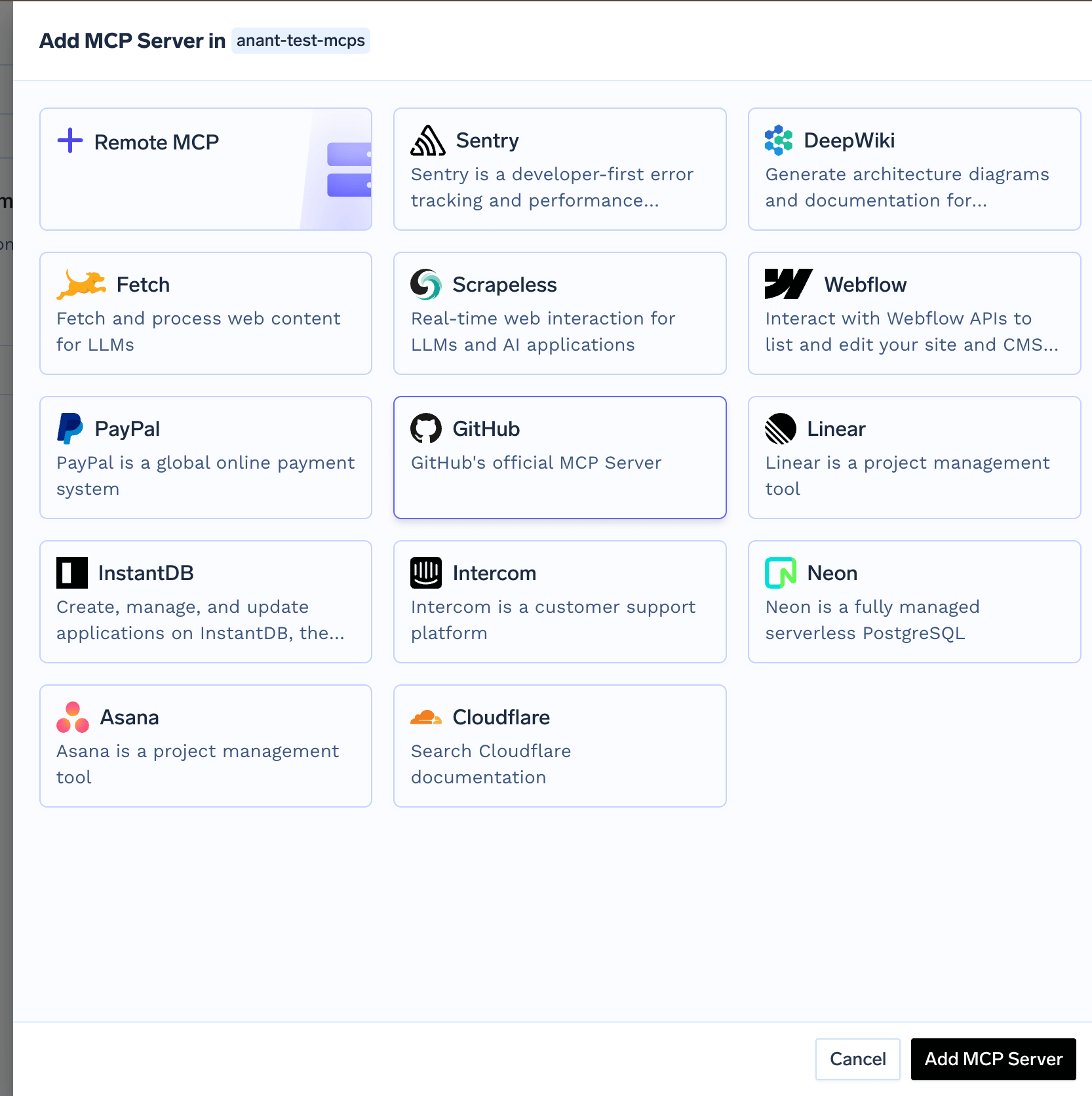Select the Remote MCP card title

[157, 142]
